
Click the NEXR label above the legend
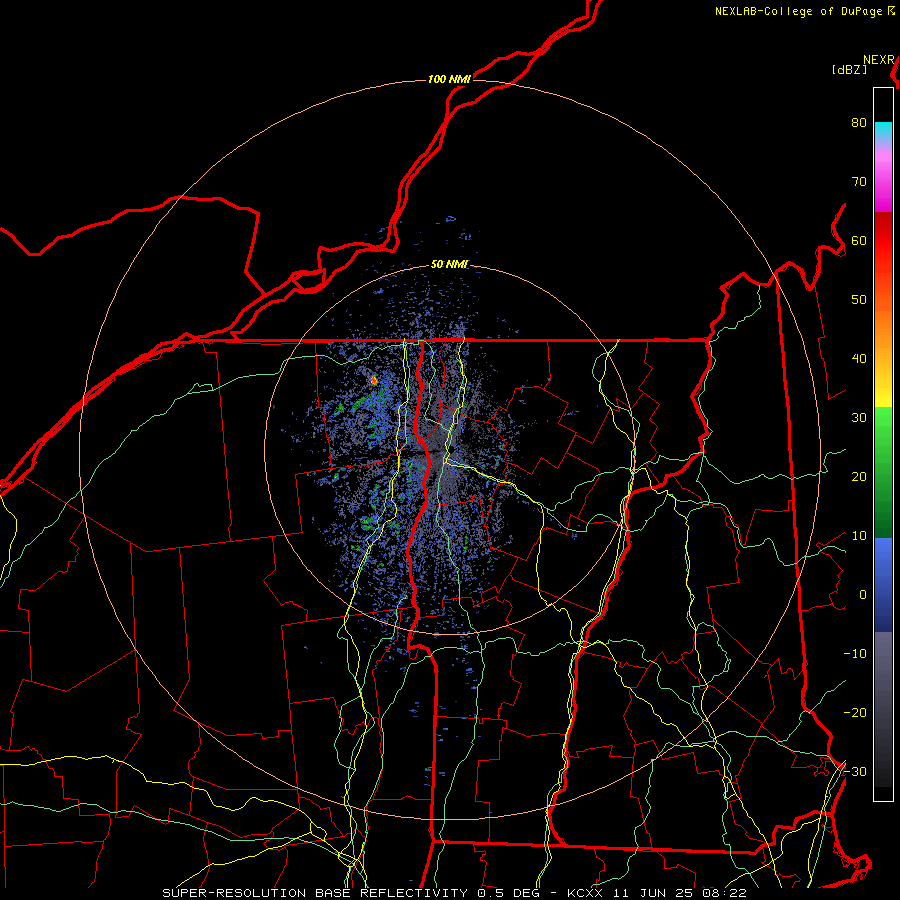(x=879, y=60)
